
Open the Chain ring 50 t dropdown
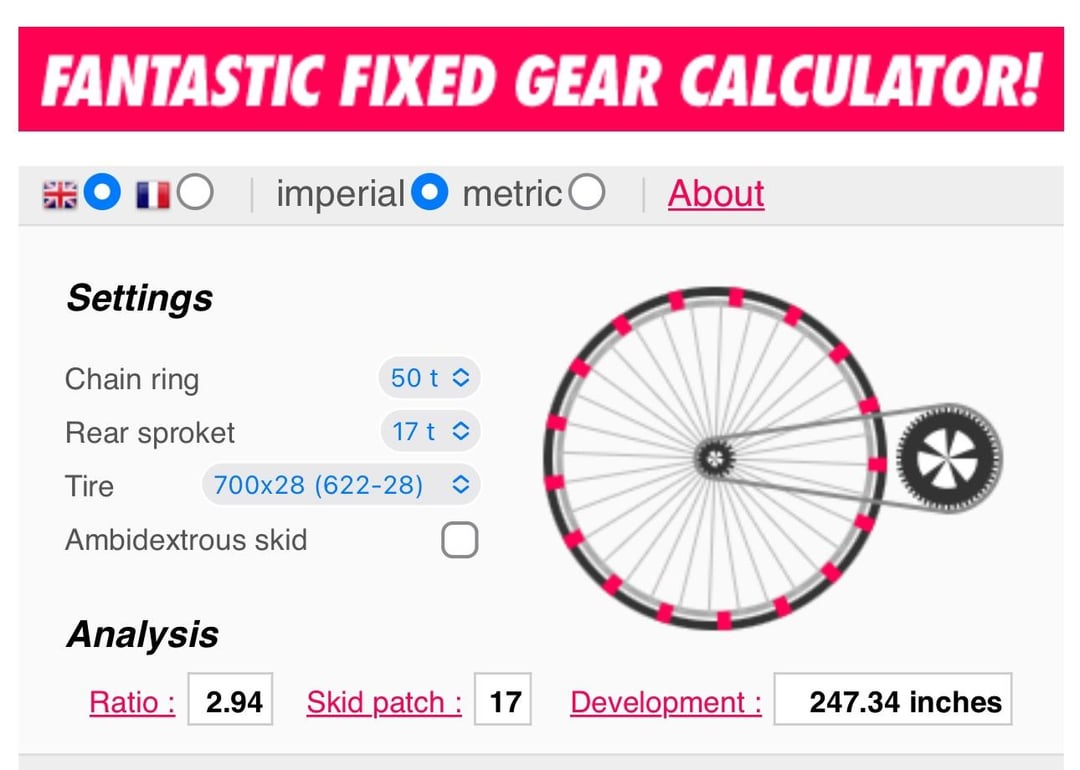pos(429,377)
